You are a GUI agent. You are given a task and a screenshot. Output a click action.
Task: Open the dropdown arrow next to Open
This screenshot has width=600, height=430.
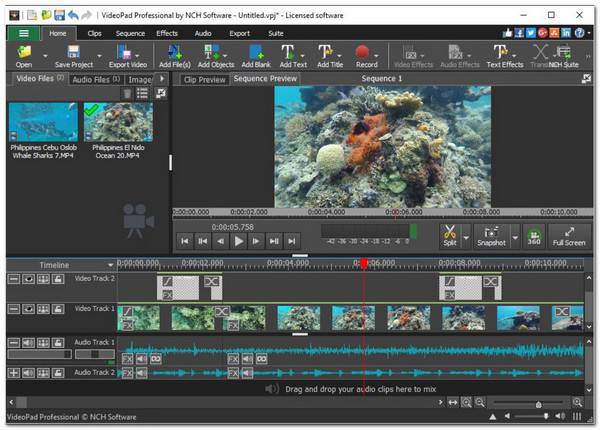(x=45, y=56)
